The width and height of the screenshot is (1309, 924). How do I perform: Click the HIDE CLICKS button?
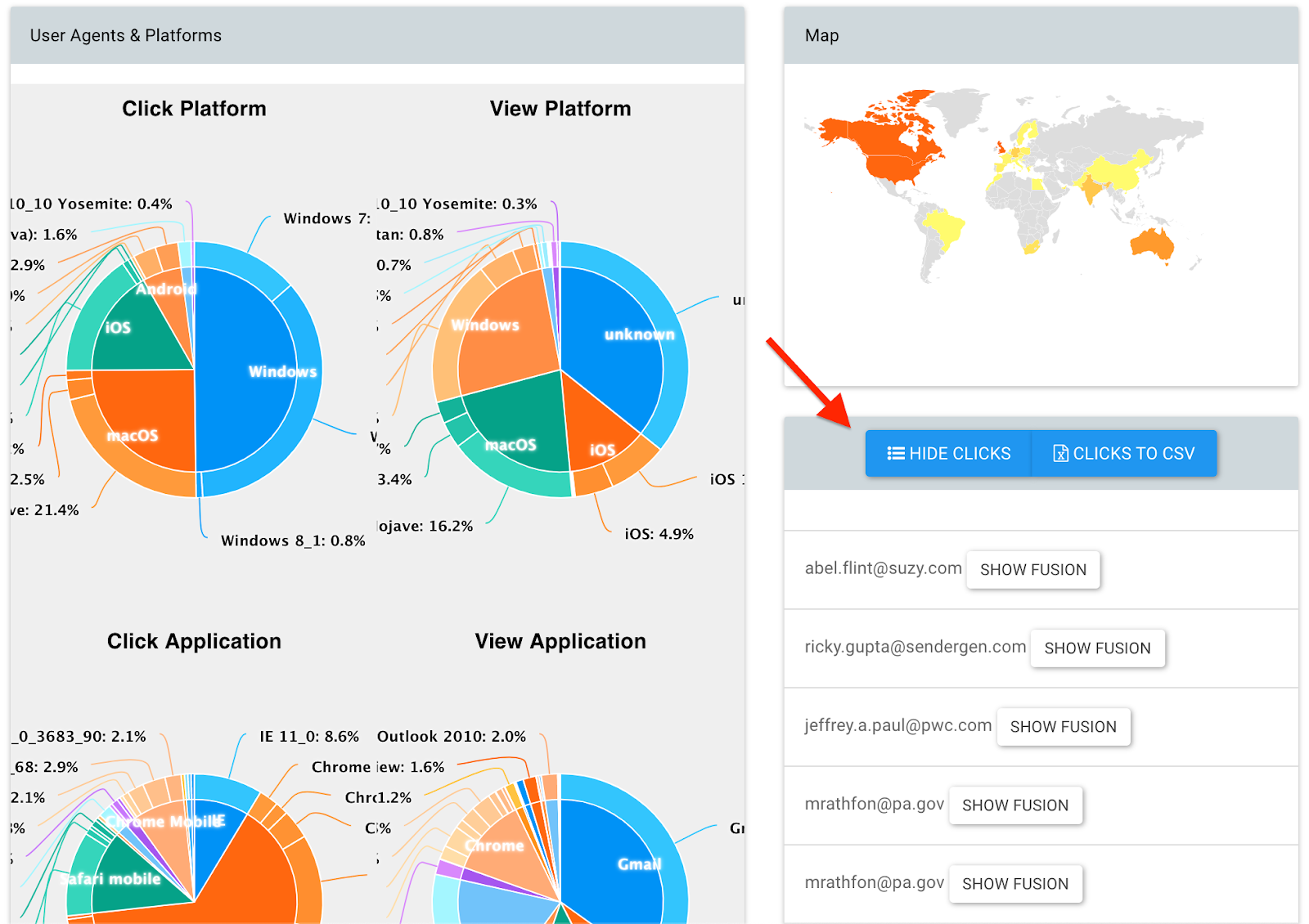click(948, 453)
